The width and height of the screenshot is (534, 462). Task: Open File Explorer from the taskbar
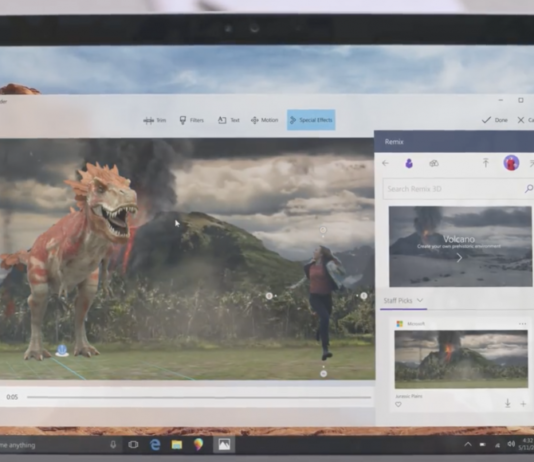tap(177, 445)
